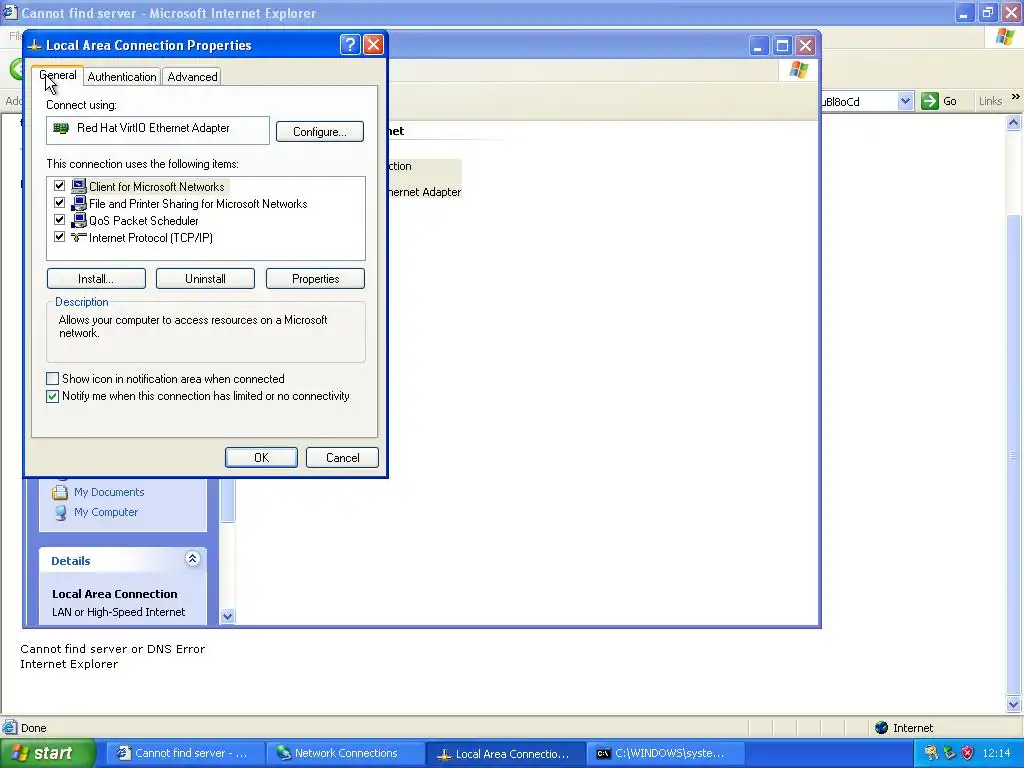1024x768 pixels.
Task: Open My Computer in Network Connections sidebar
Action: (106, 512)
